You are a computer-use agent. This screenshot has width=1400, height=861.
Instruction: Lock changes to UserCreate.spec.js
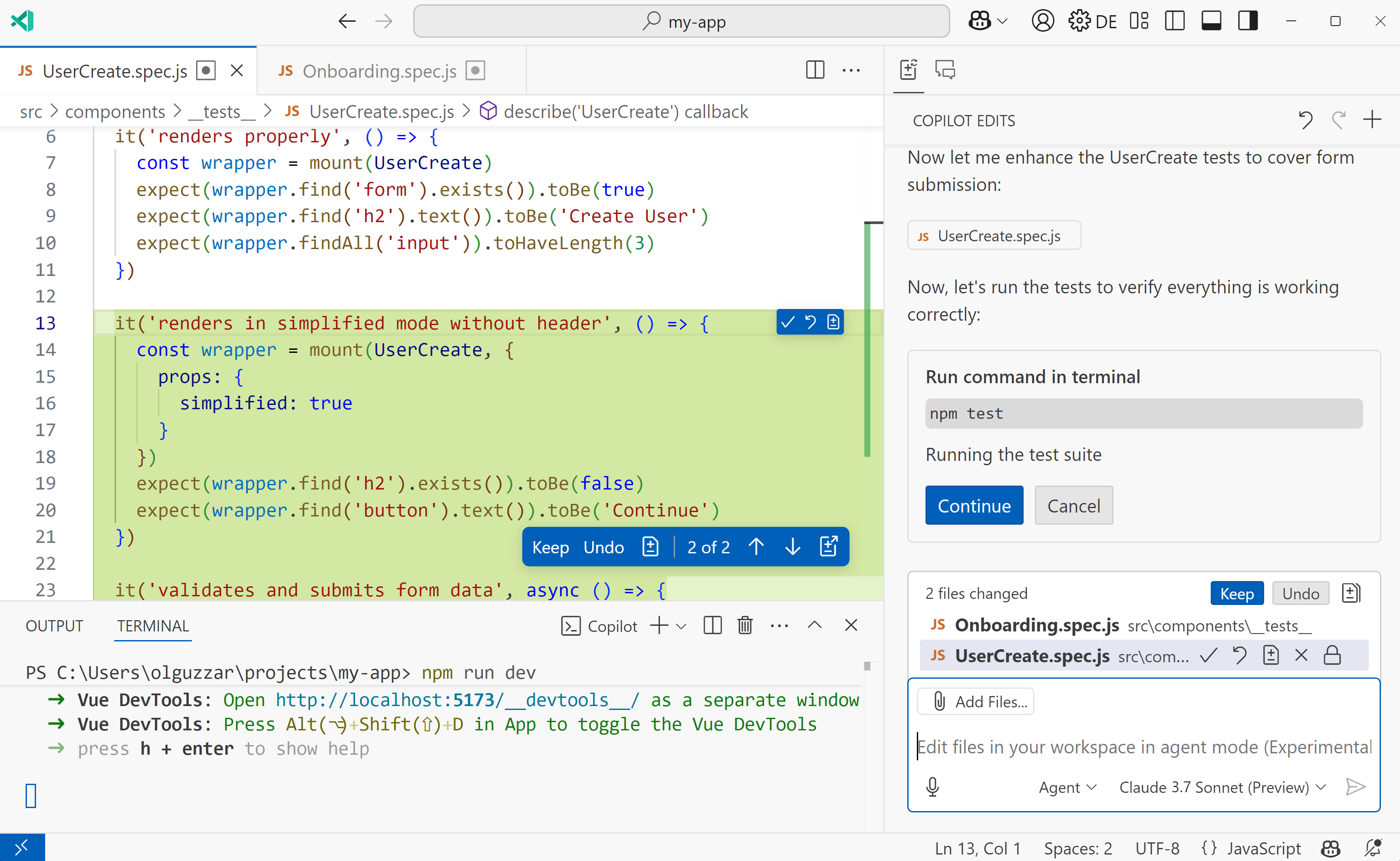1333,655
